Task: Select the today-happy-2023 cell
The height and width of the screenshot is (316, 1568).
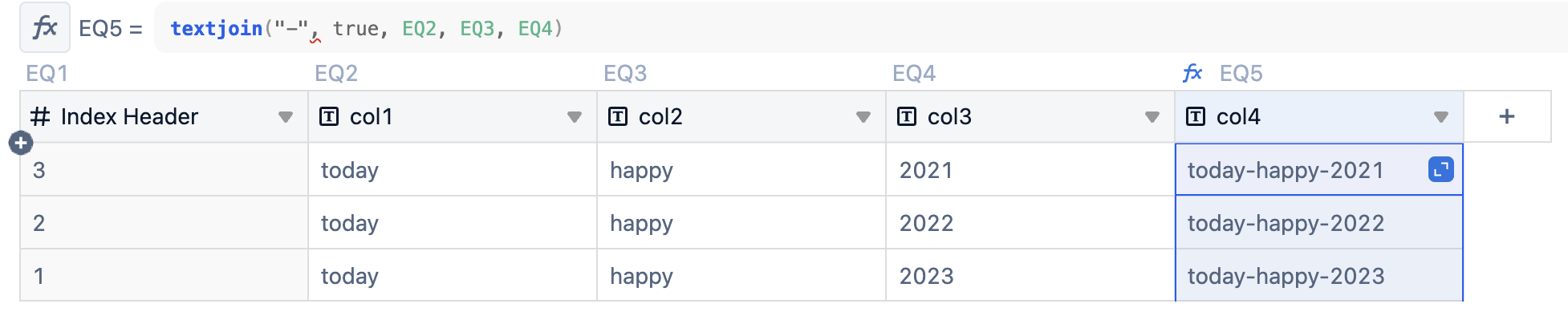Action: click(1319, 276)
